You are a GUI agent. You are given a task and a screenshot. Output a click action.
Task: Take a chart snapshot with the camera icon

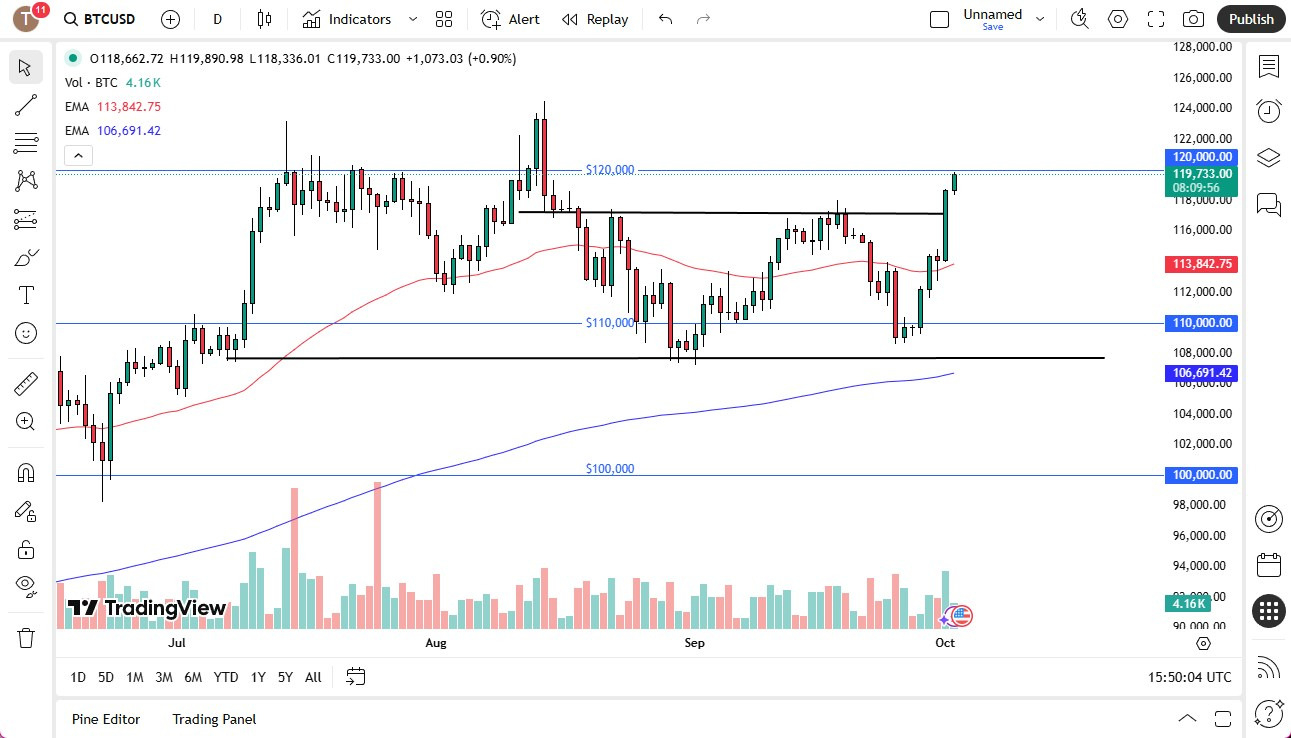click(1193, 19)
